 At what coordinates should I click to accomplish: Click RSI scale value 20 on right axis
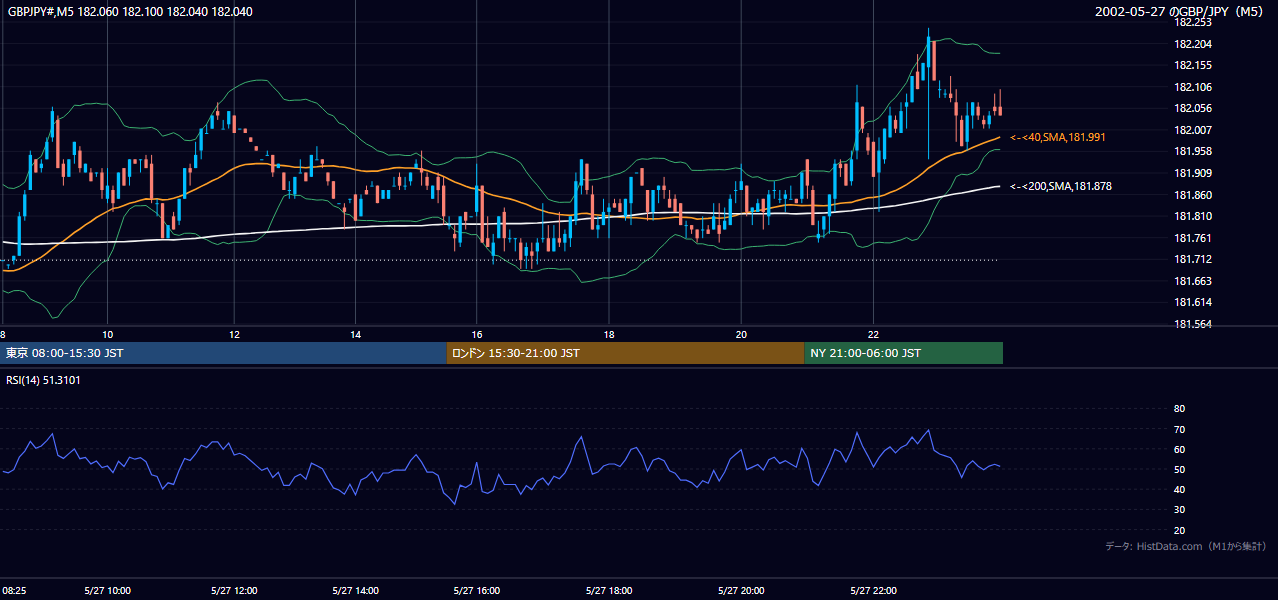(x=1179, y=530)
